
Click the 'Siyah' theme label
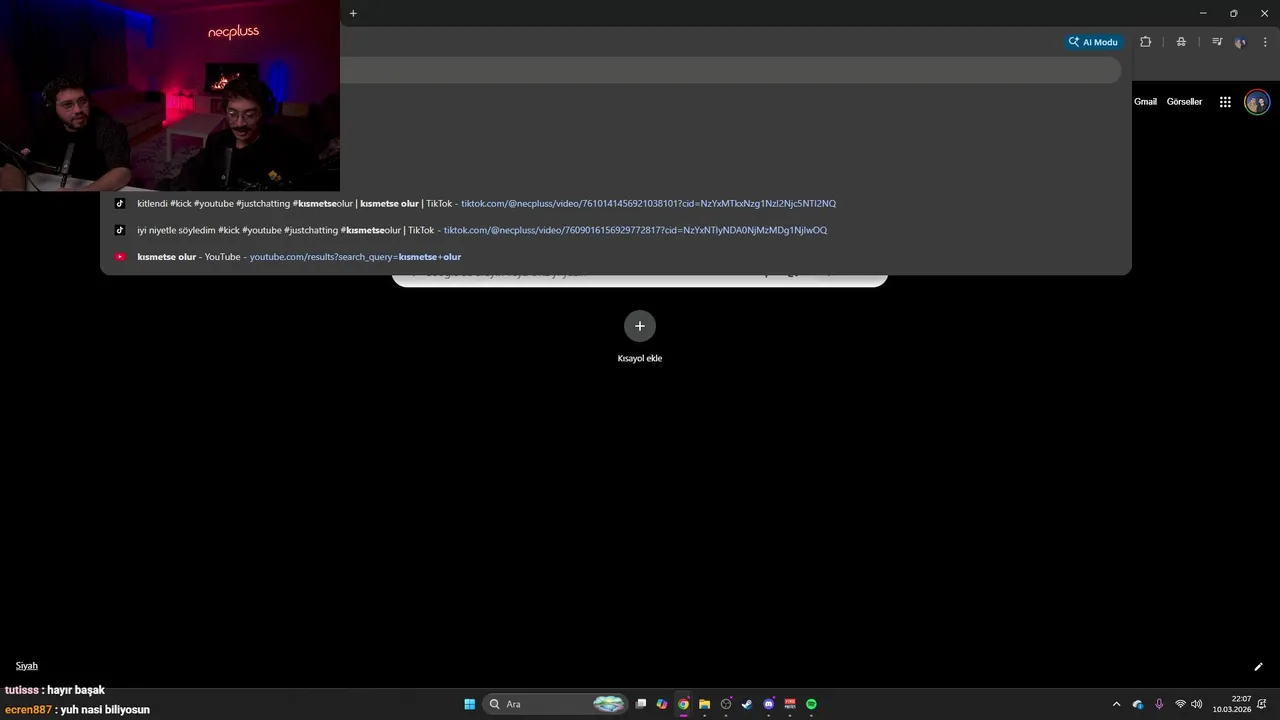(27, 666)
